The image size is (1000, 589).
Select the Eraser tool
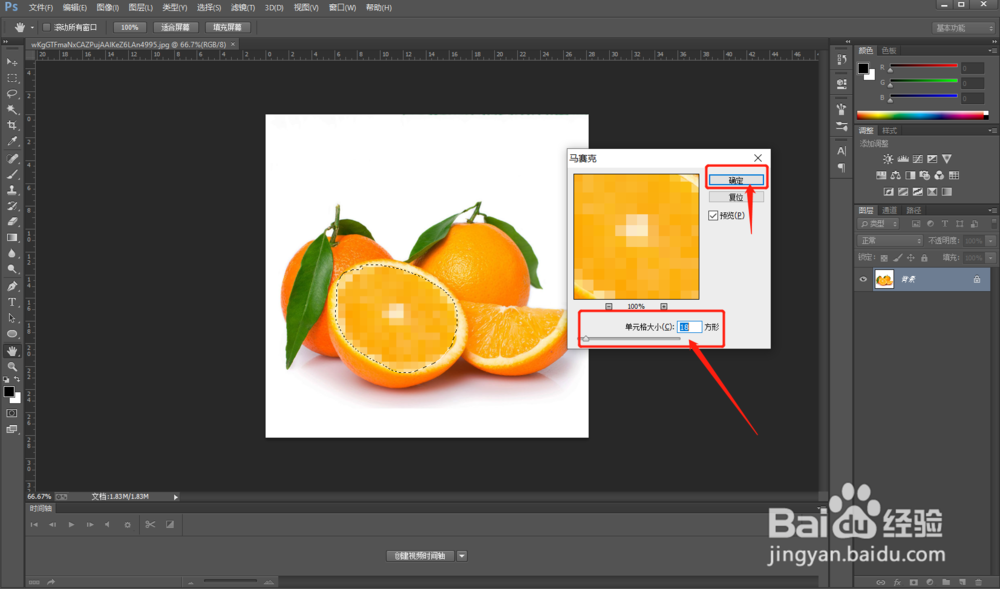(11, 222)
